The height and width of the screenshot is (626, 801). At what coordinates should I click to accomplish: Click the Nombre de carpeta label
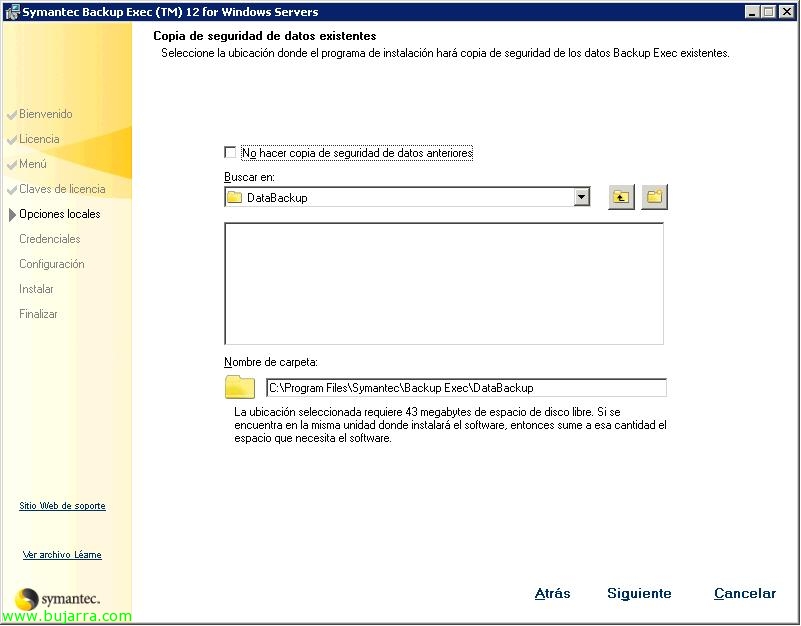271,362
